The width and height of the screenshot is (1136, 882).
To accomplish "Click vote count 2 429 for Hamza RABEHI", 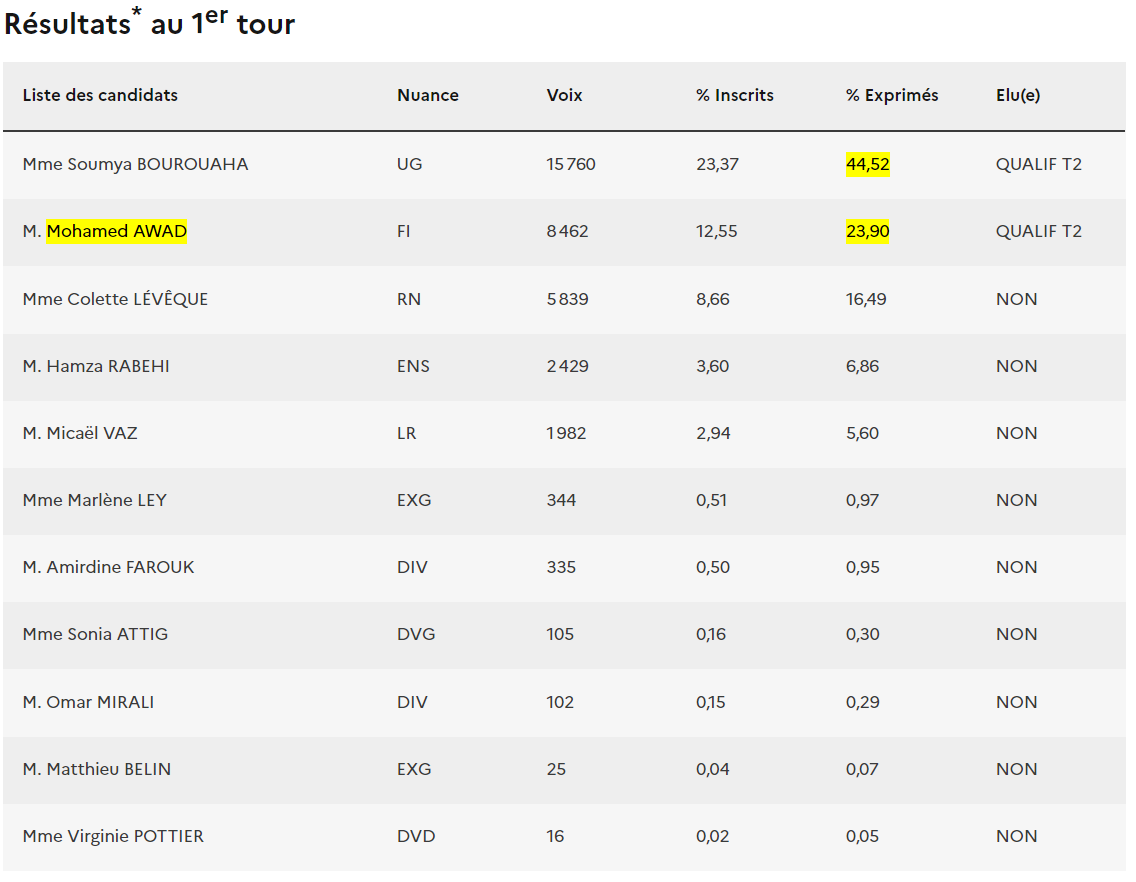I will 567,366.
